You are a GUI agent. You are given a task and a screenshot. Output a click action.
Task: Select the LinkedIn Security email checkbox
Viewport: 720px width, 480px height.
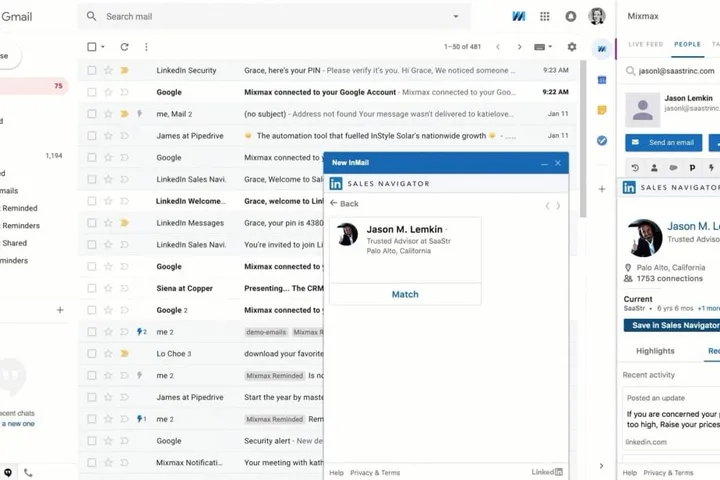click(92, 70)
